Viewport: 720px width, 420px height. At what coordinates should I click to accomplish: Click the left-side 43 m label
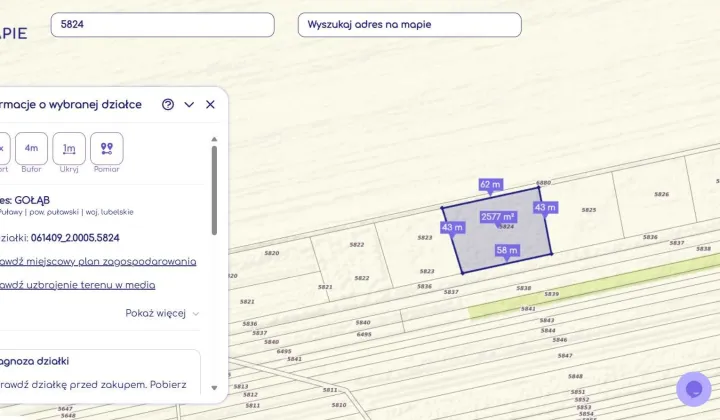pos(453,227)
